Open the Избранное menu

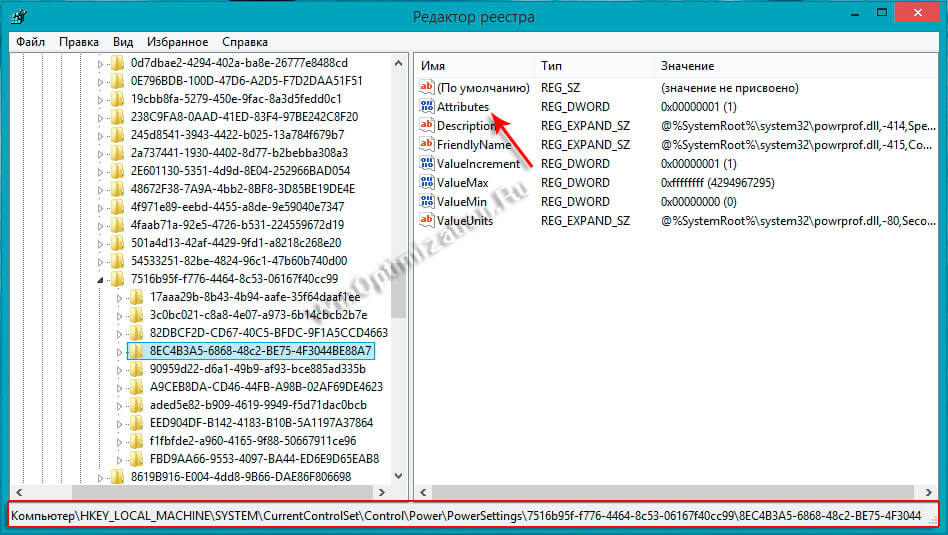[177, 42]
